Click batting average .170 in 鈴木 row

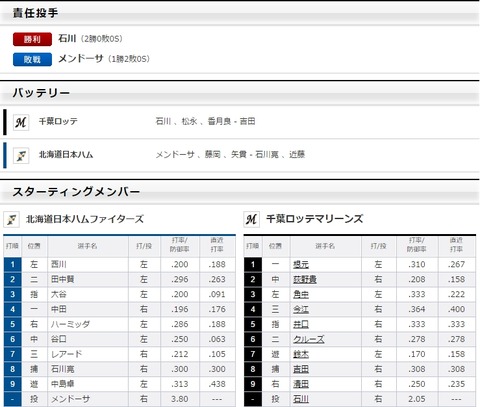(417, 354)
